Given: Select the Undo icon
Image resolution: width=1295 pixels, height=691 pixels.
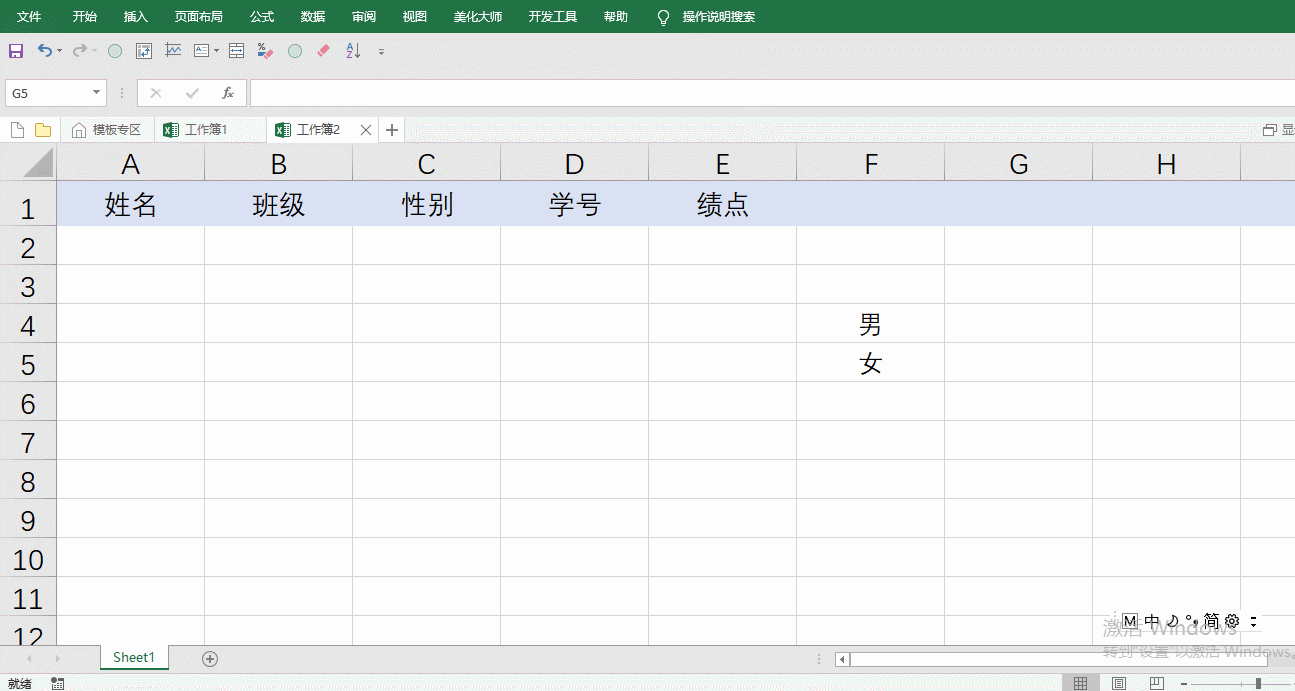Looking at the screenshot, I should click(x=43, y=50).
